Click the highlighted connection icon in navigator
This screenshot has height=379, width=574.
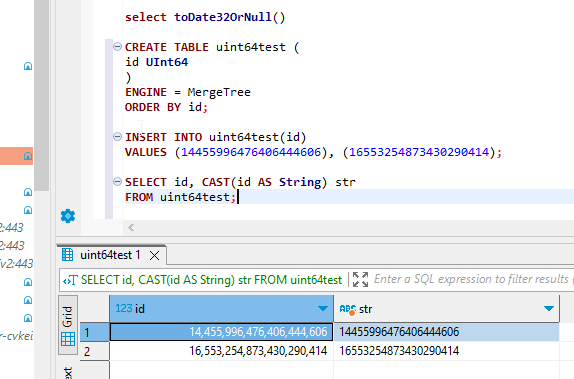[28, 156]
